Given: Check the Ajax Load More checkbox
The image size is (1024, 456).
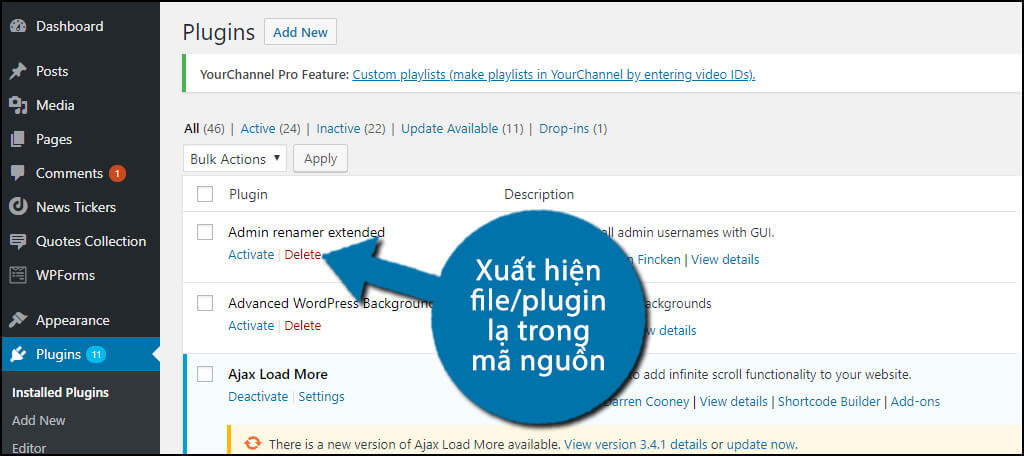Looking at the screenshot, I should (x=205, y=374).
